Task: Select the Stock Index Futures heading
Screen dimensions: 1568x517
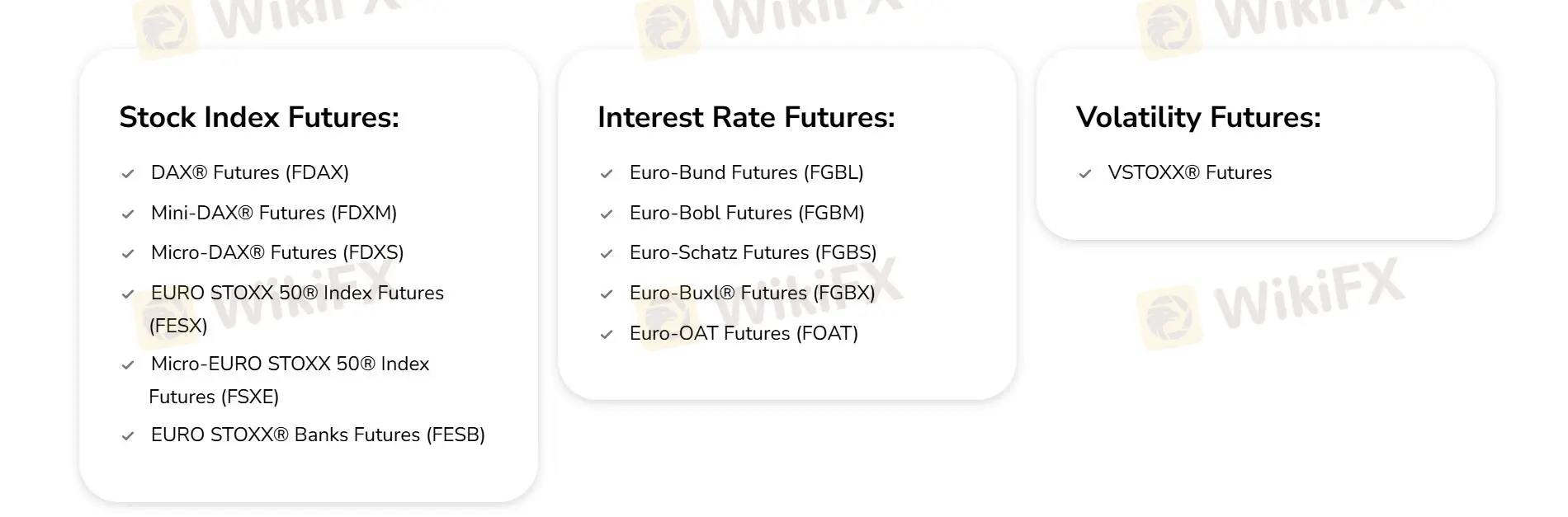Action: (259, 117)
